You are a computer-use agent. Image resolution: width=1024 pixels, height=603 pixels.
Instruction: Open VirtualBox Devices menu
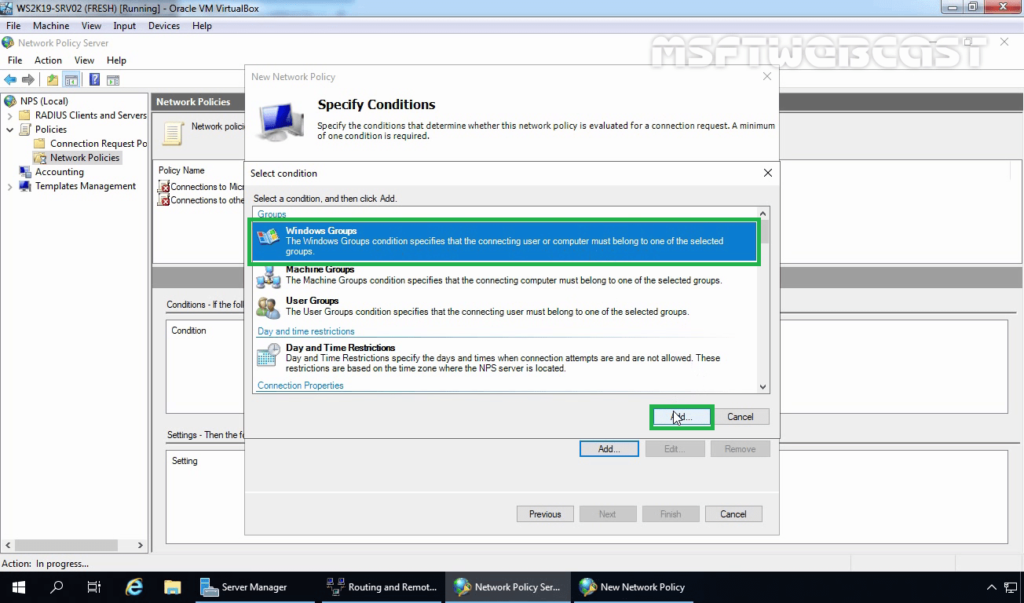click(x=164, y=26)
